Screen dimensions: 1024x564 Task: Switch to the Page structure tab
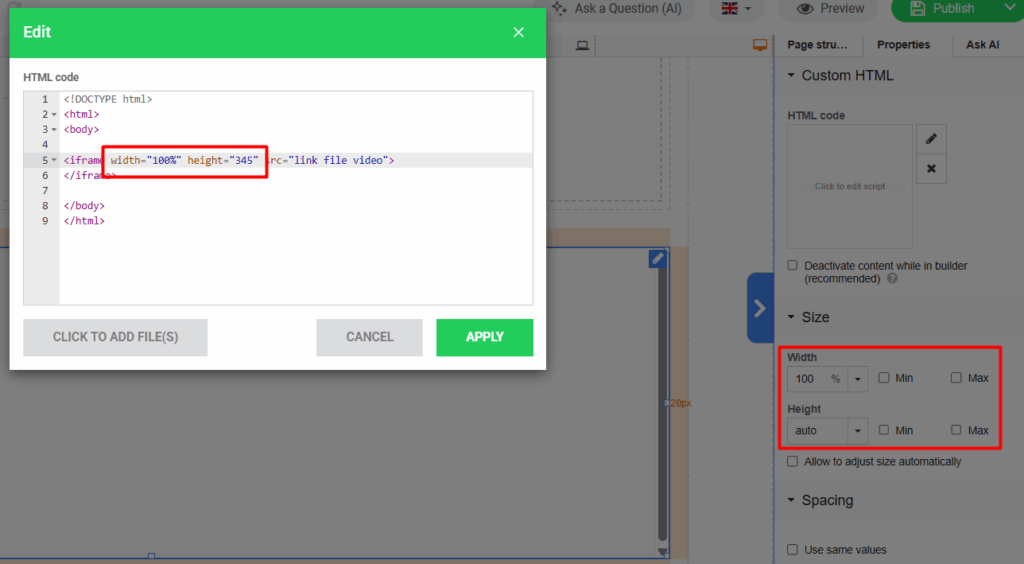point(817,44)
